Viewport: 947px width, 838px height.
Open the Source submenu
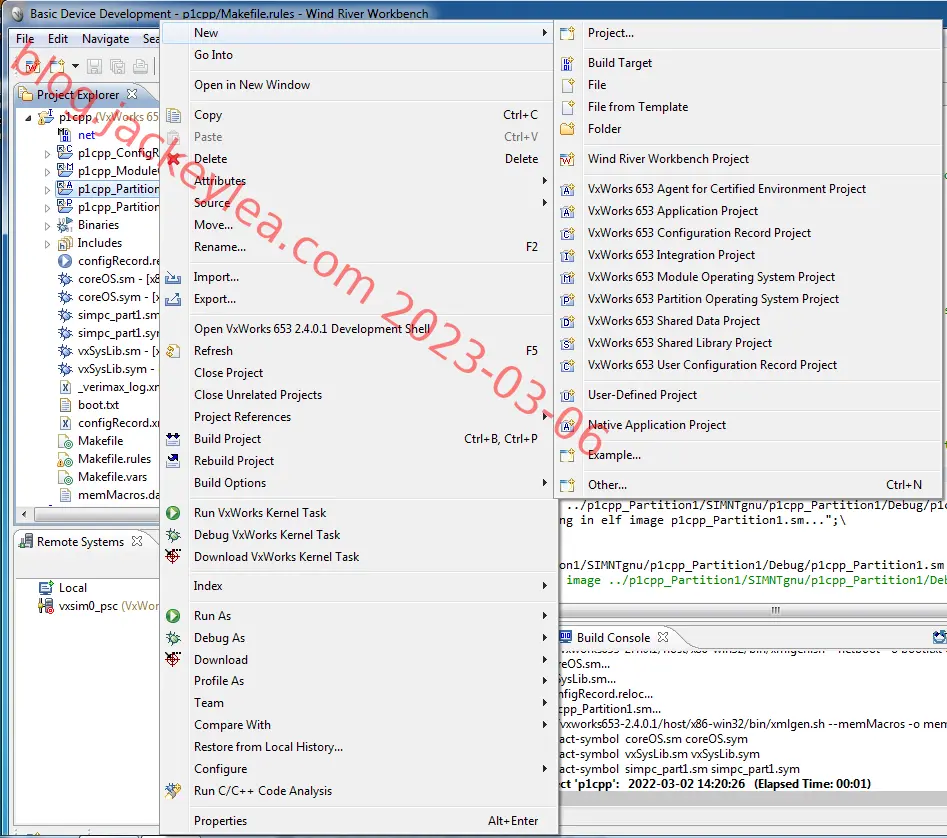[370, 203]
